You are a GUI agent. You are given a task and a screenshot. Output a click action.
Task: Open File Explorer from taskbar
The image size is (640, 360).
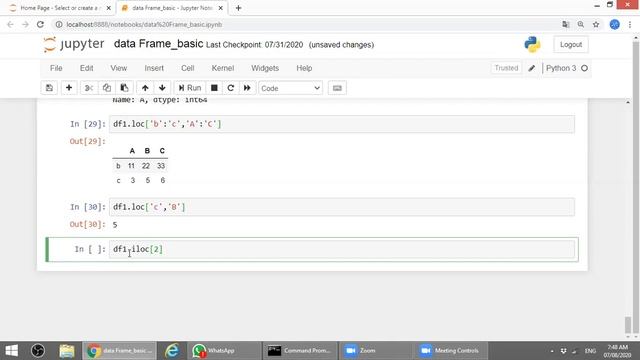coord(67,351)
